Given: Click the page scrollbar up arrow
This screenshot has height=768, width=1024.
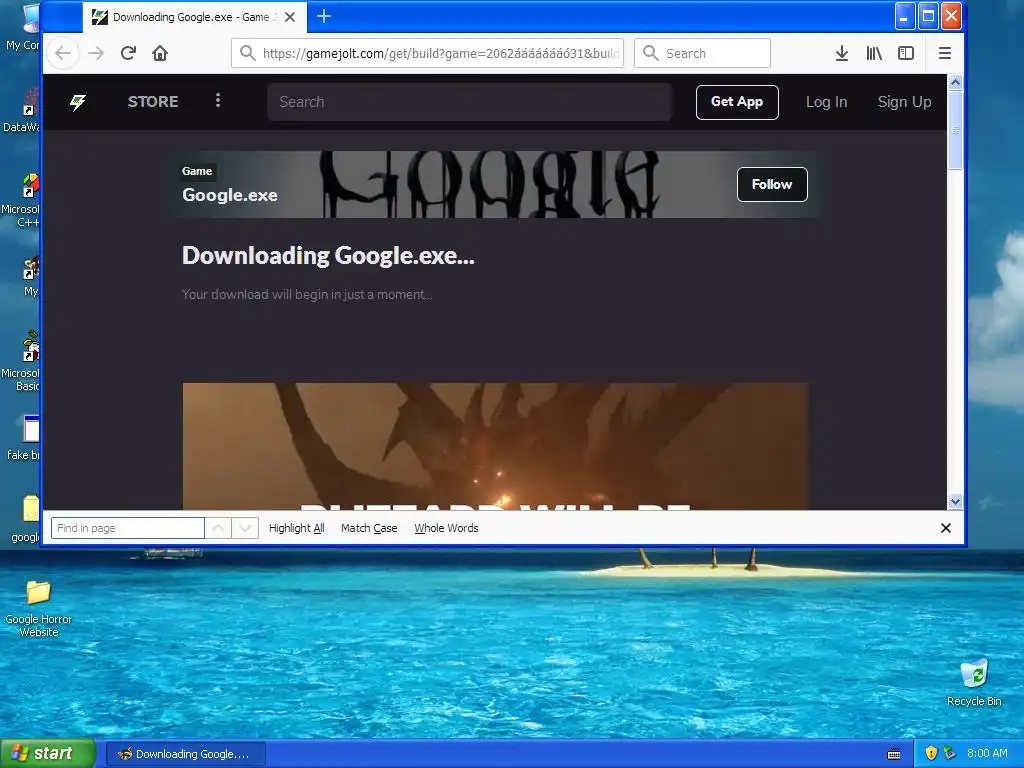Looking at the screenshot, I should [x=955, y=82].
